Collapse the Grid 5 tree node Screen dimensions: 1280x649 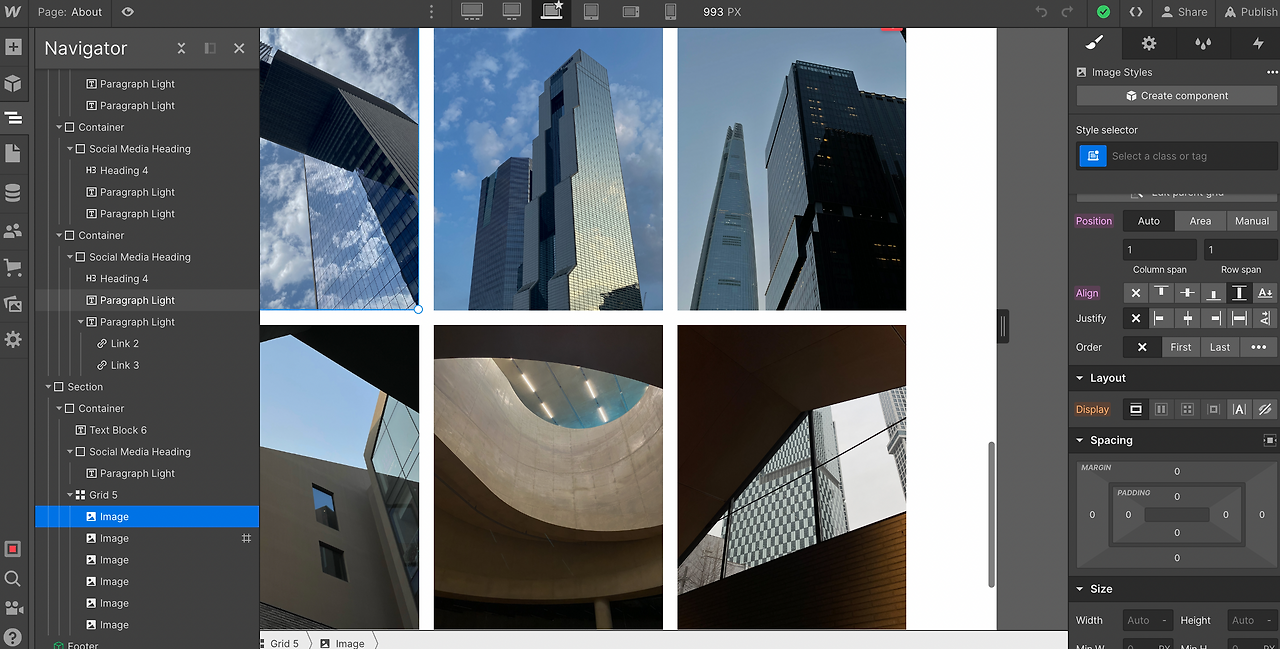coord(68,495)
